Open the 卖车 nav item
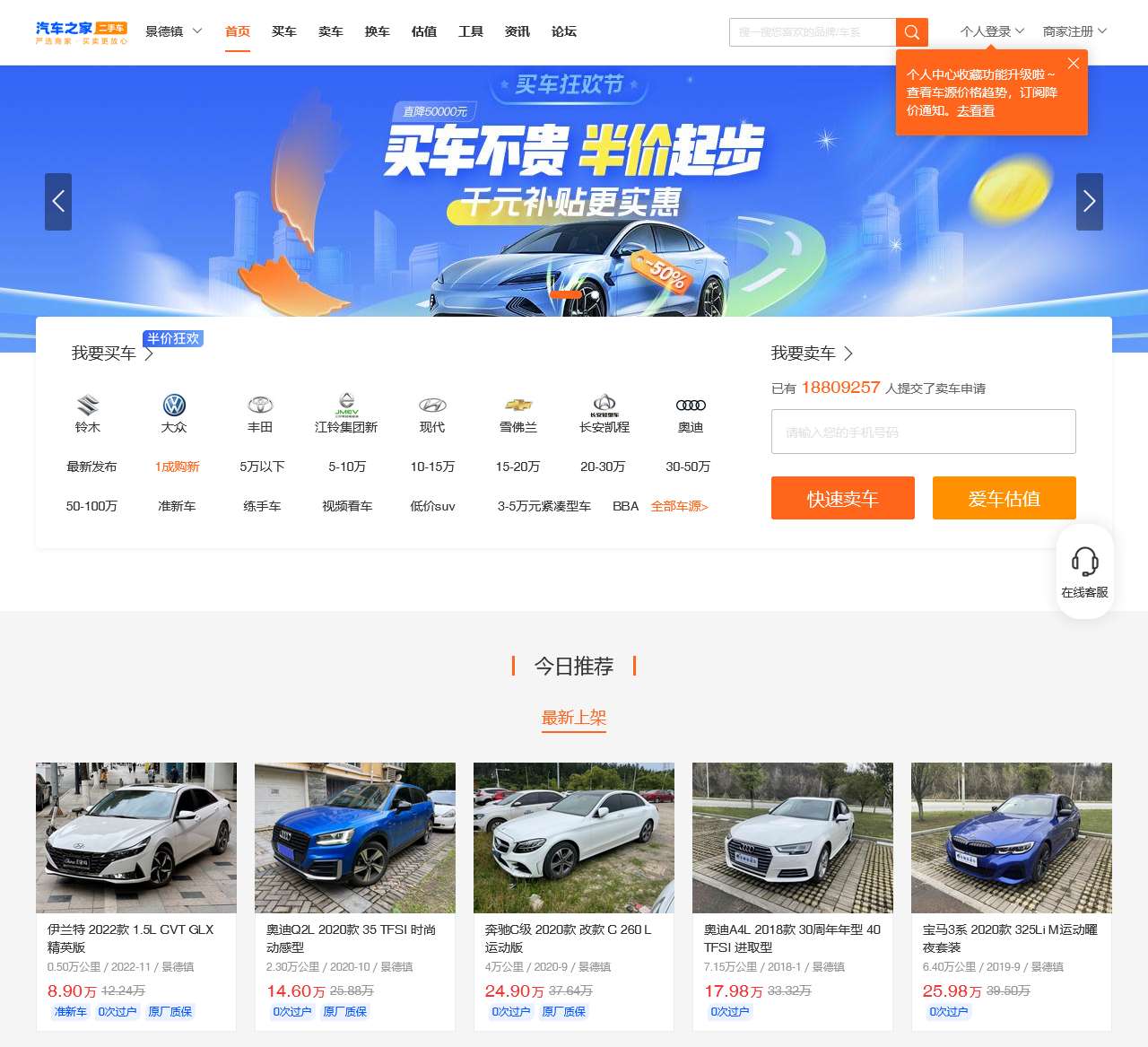 [331, 31]
